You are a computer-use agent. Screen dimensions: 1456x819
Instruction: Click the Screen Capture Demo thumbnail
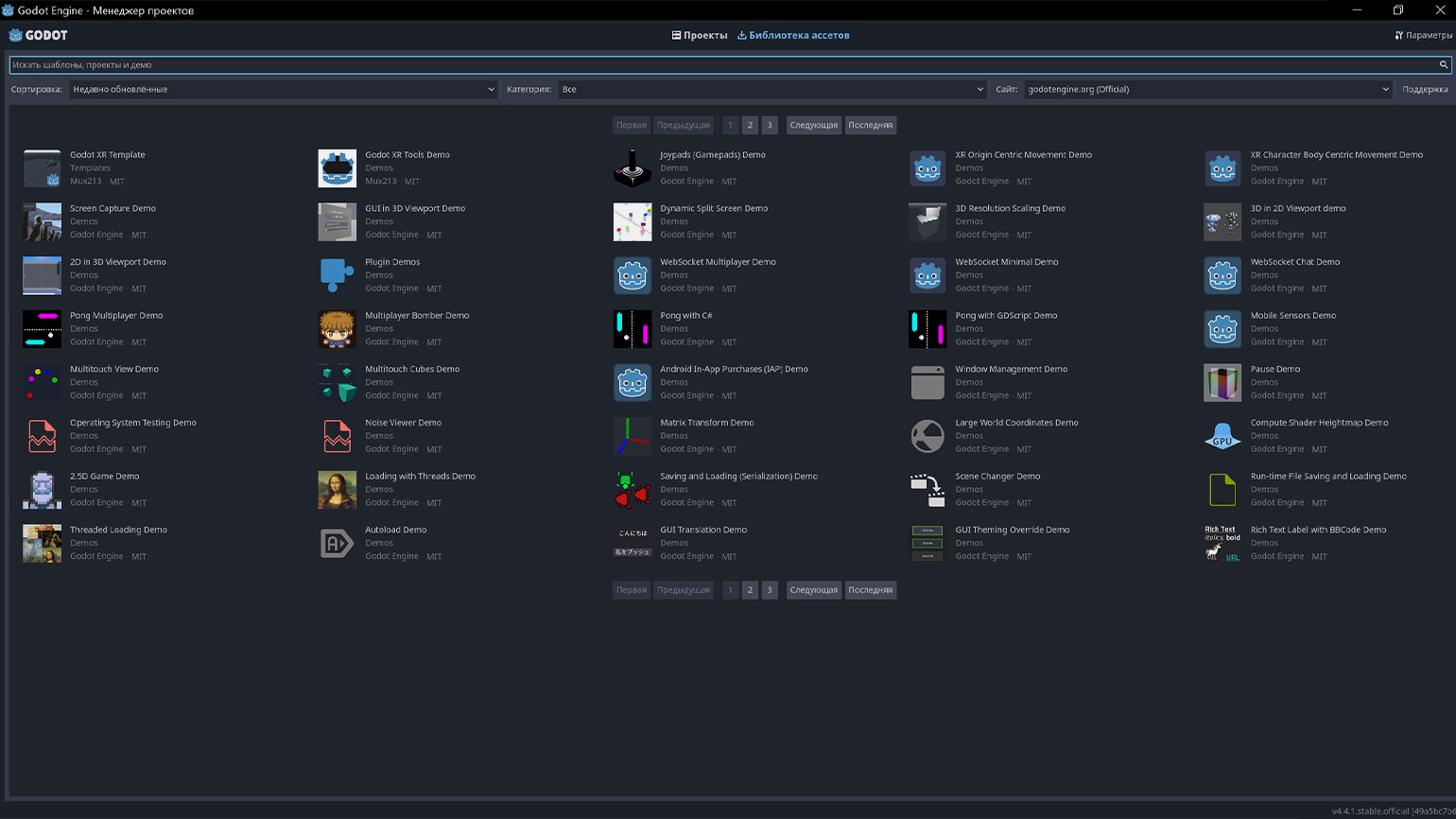42,222
